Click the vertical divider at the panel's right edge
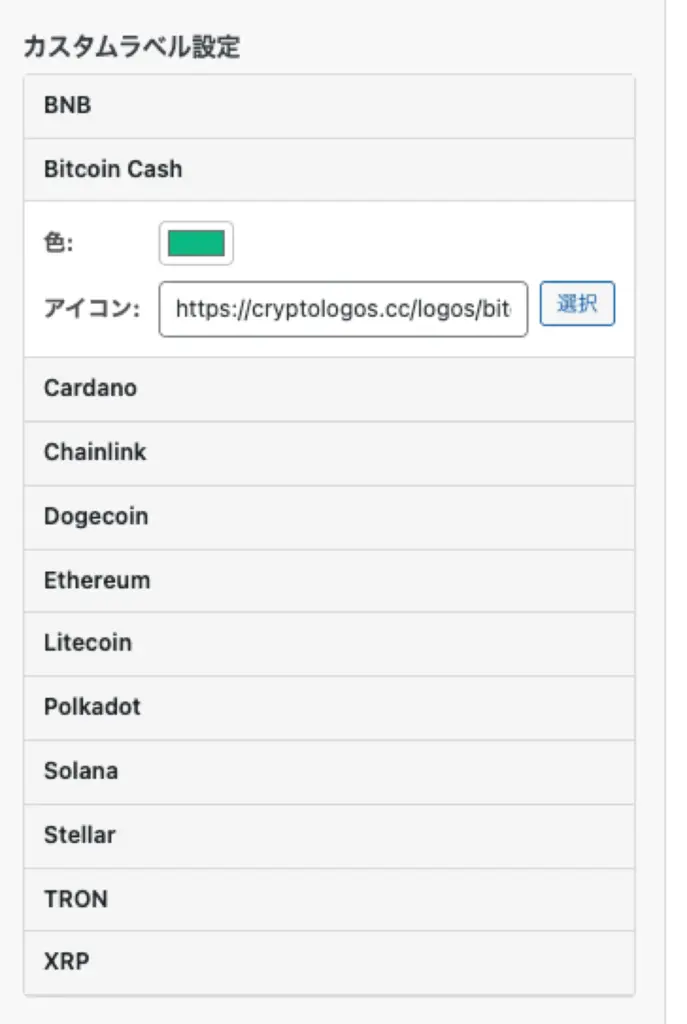The width and height of the screenshot is (687, 1024). (x=665, y=500)
